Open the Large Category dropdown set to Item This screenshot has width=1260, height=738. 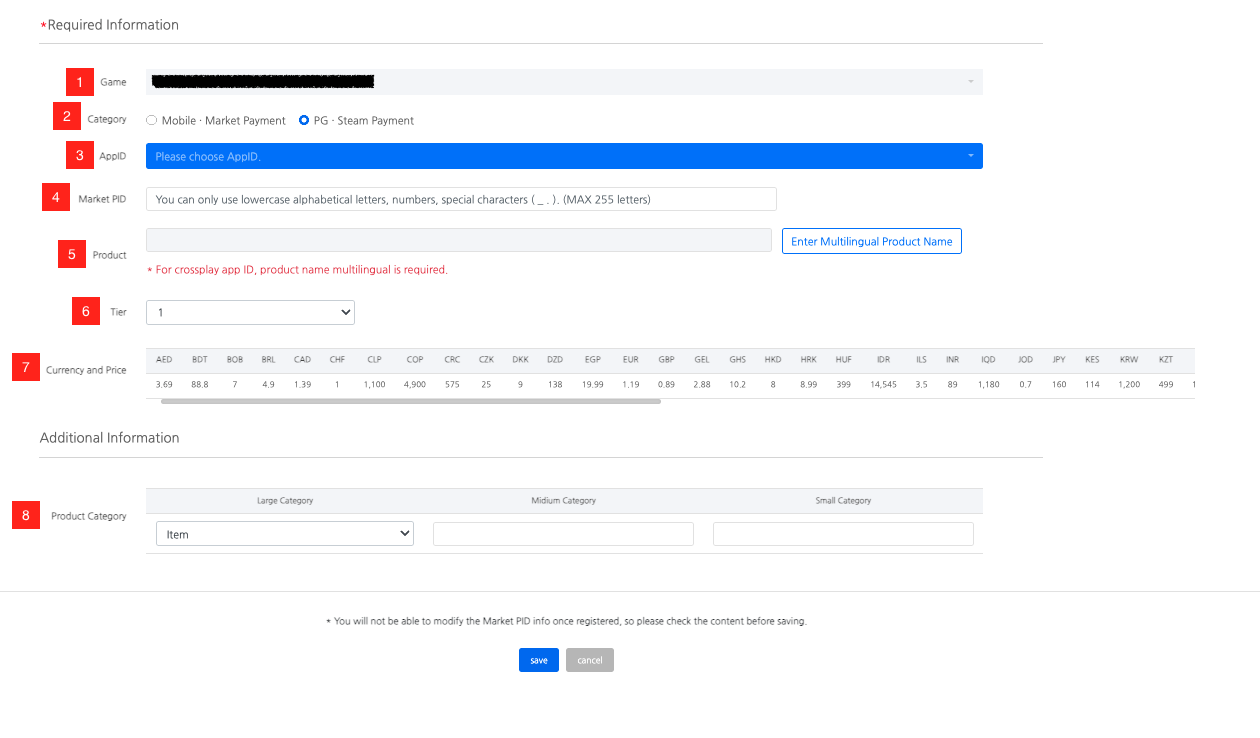click(x=284, y=534)
